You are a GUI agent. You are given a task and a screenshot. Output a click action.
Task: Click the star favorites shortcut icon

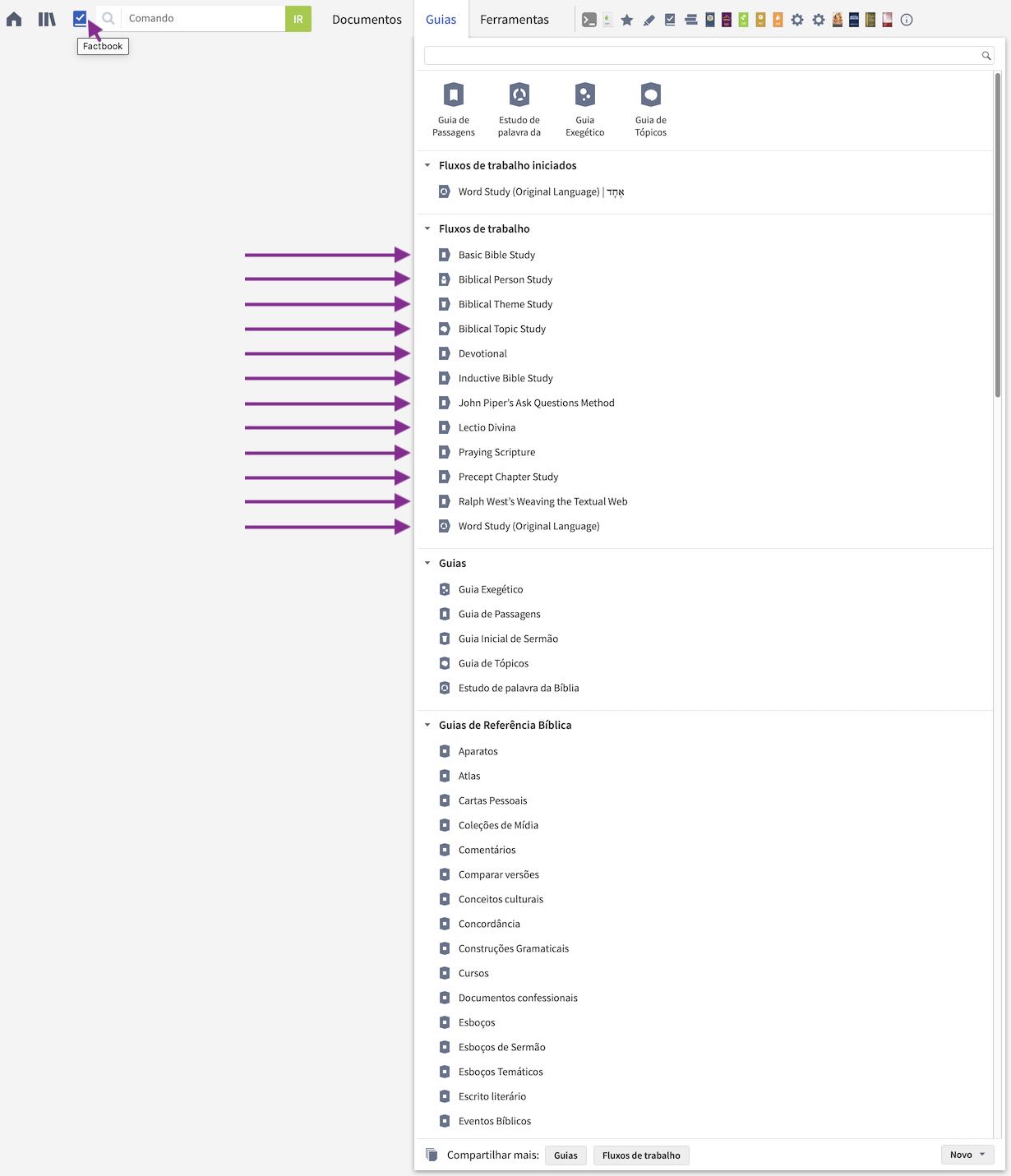pos(627,20)
